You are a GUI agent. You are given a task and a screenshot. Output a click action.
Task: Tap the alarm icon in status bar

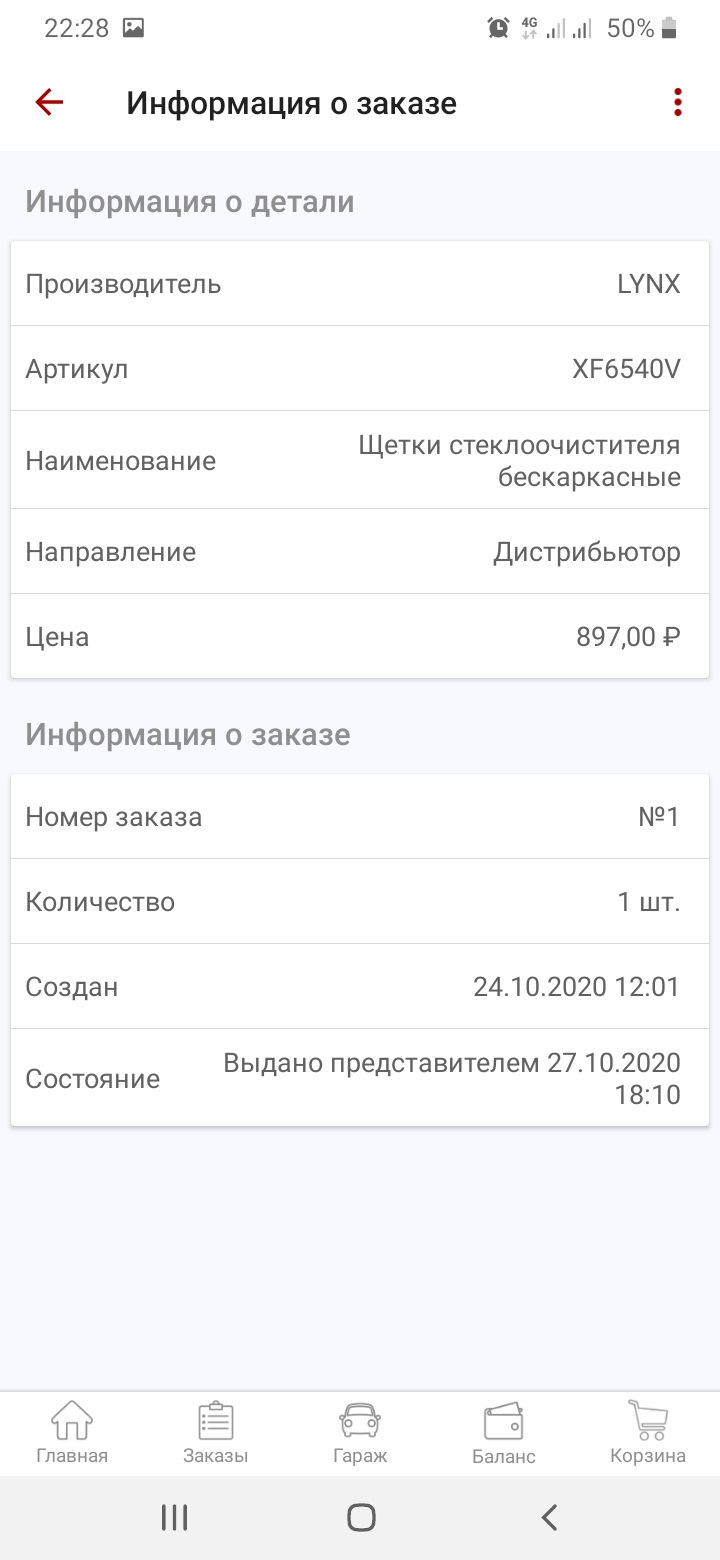pyautogui.click(x=498, y=28)
